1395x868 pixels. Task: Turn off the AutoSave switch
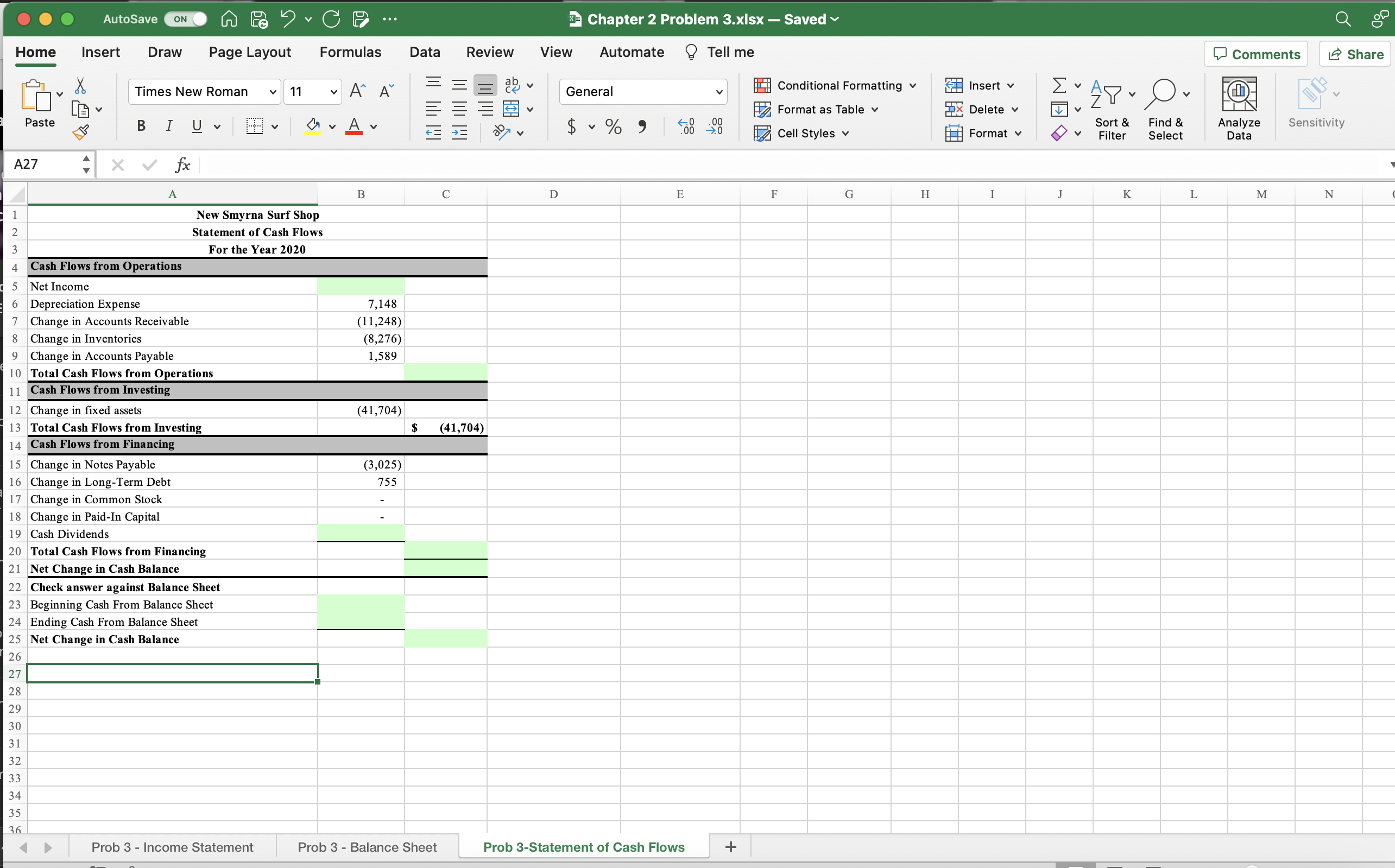pyautogui.click(x=185, y=19)
